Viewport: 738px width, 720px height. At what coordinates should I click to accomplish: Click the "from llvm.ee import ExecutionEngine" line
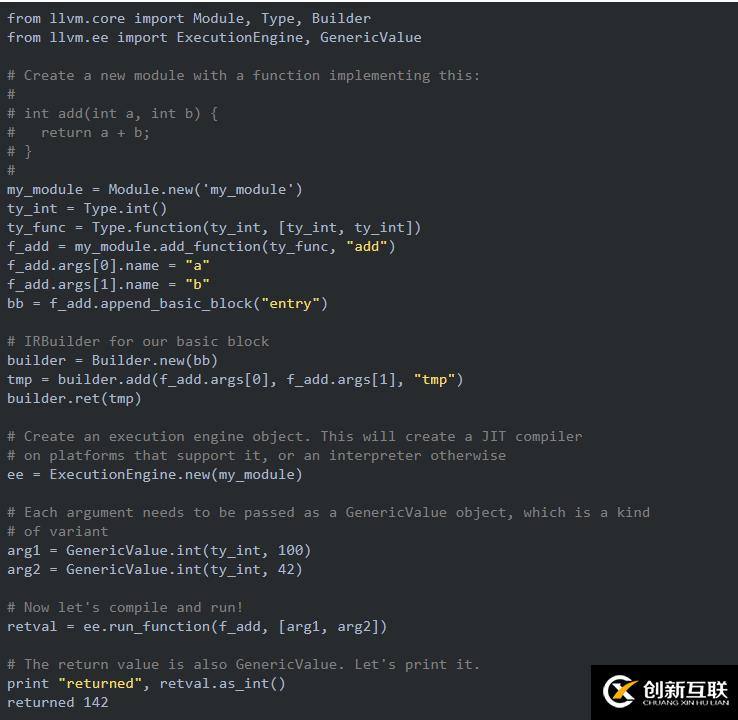pyautogui.click(x=214, y=38)
